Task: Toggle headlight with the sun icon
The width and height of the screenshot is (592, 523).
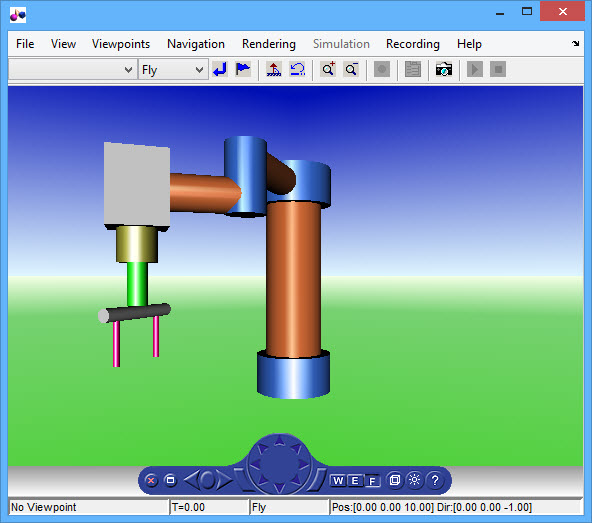Action: pyautogui.click(x=415, y=480)
